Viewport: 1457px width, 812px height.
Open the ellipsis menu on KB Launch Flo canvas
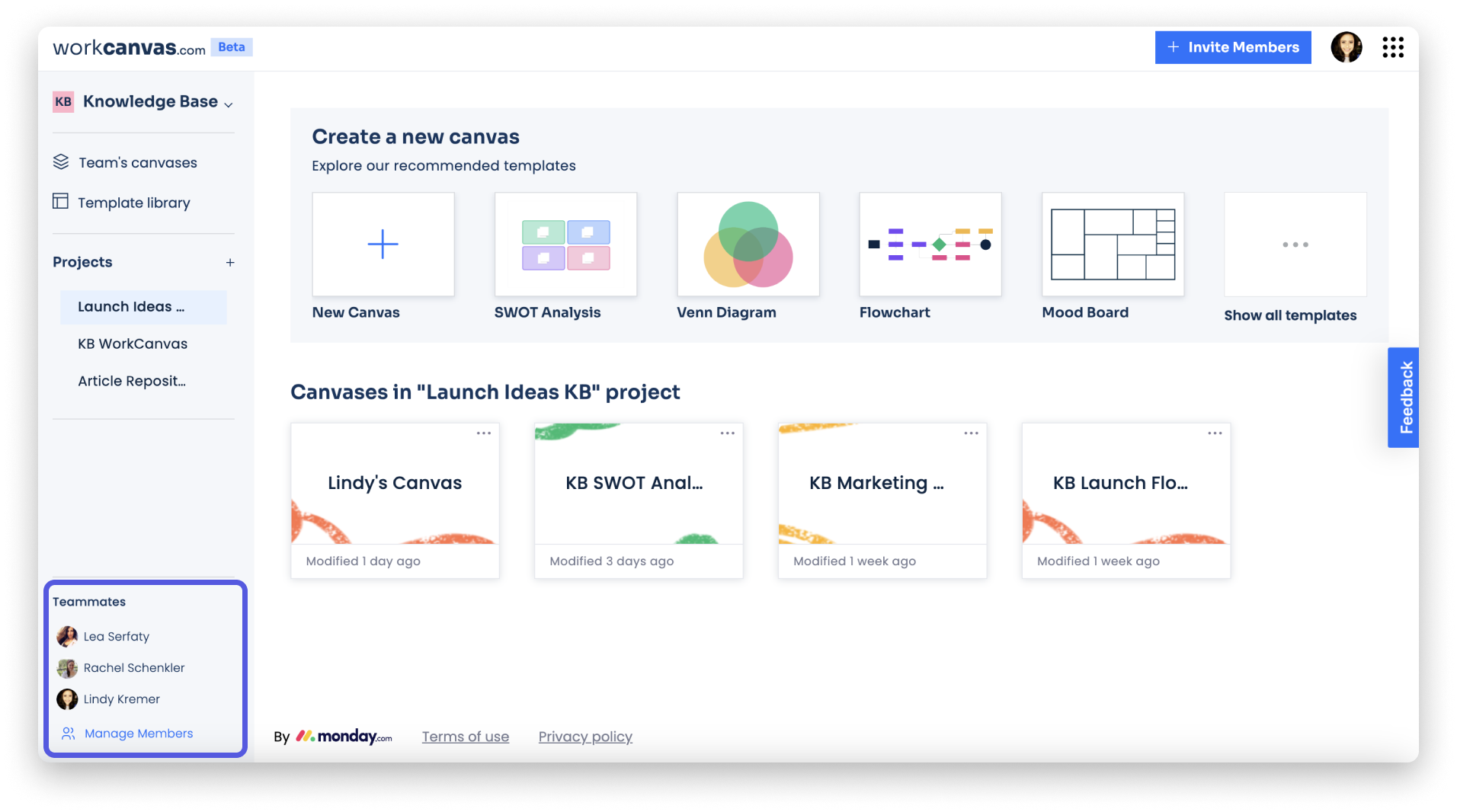point(1215,433)
